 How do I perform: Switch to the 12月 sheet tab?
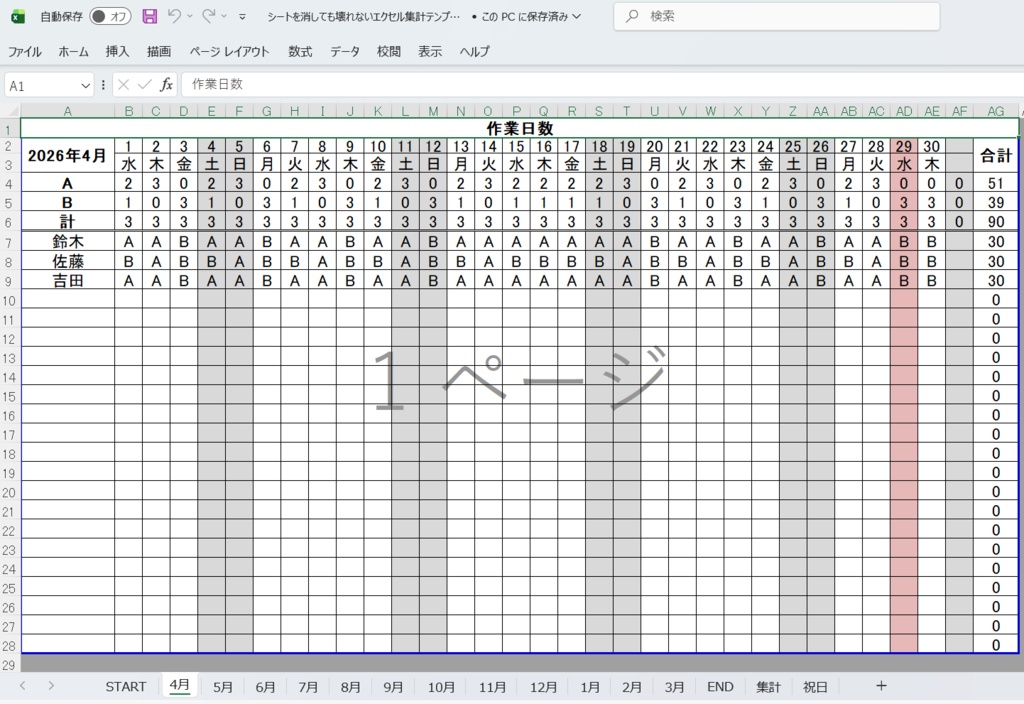click(x=543, y=687)
